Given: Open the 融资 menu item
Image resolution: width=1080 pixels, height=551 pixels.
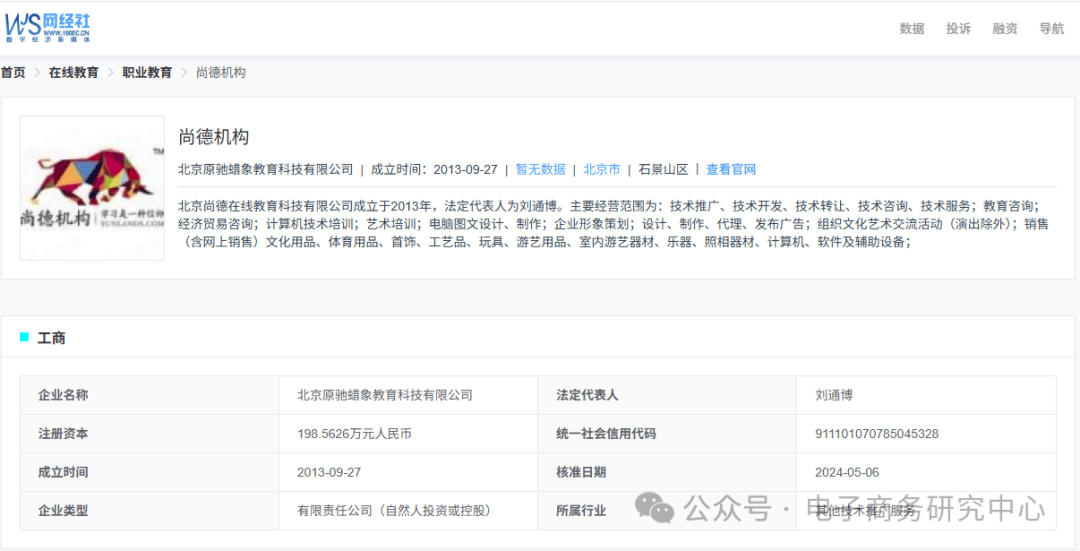Looking at the screenshot, I should click(1005, 28).
